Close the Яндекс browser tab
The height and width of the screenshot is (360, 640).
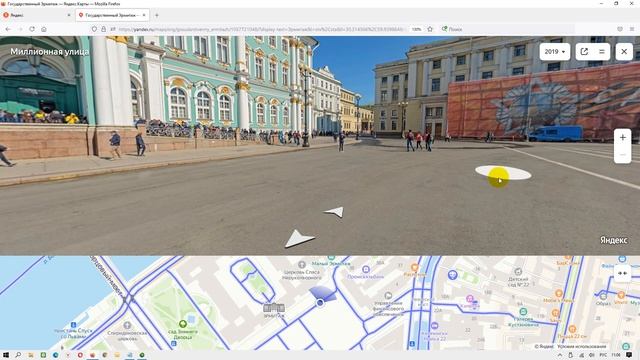tap(69, 15)
